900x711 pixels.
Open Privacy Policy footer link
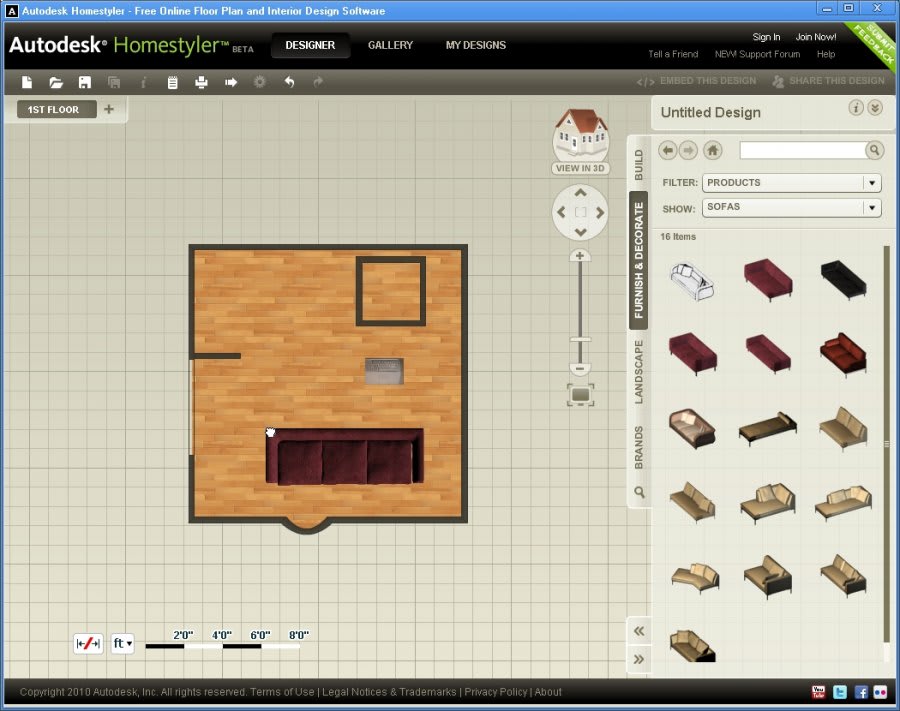(x=495, y=692)
